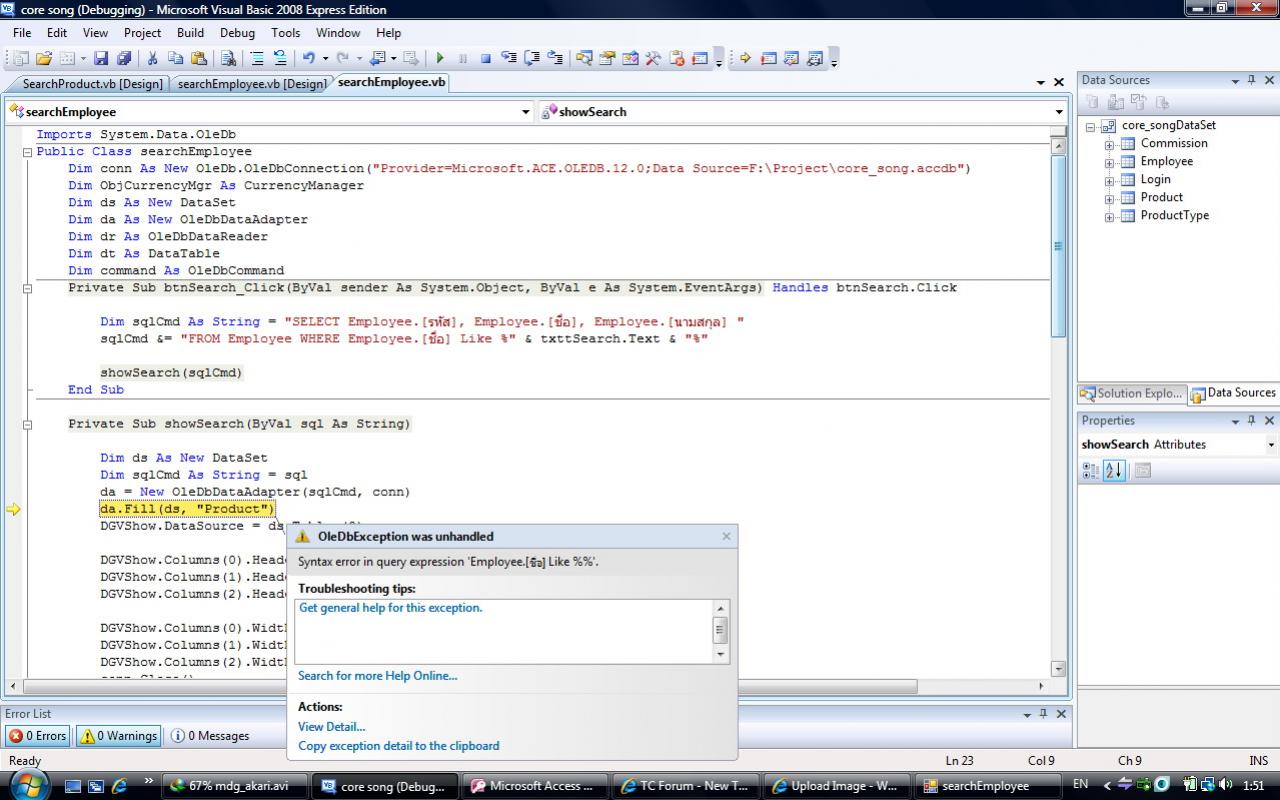Switch to SearchProduct.vb [Design] tab
Screen dimensions: 1280x800
92,84
